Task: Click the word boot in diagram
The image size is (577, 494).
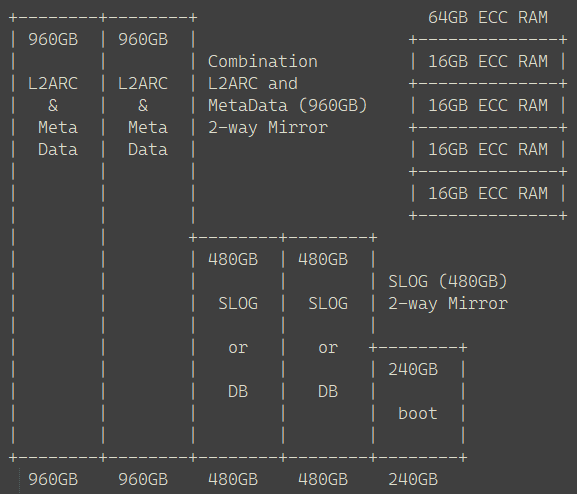Action: (x=418, y=414)
